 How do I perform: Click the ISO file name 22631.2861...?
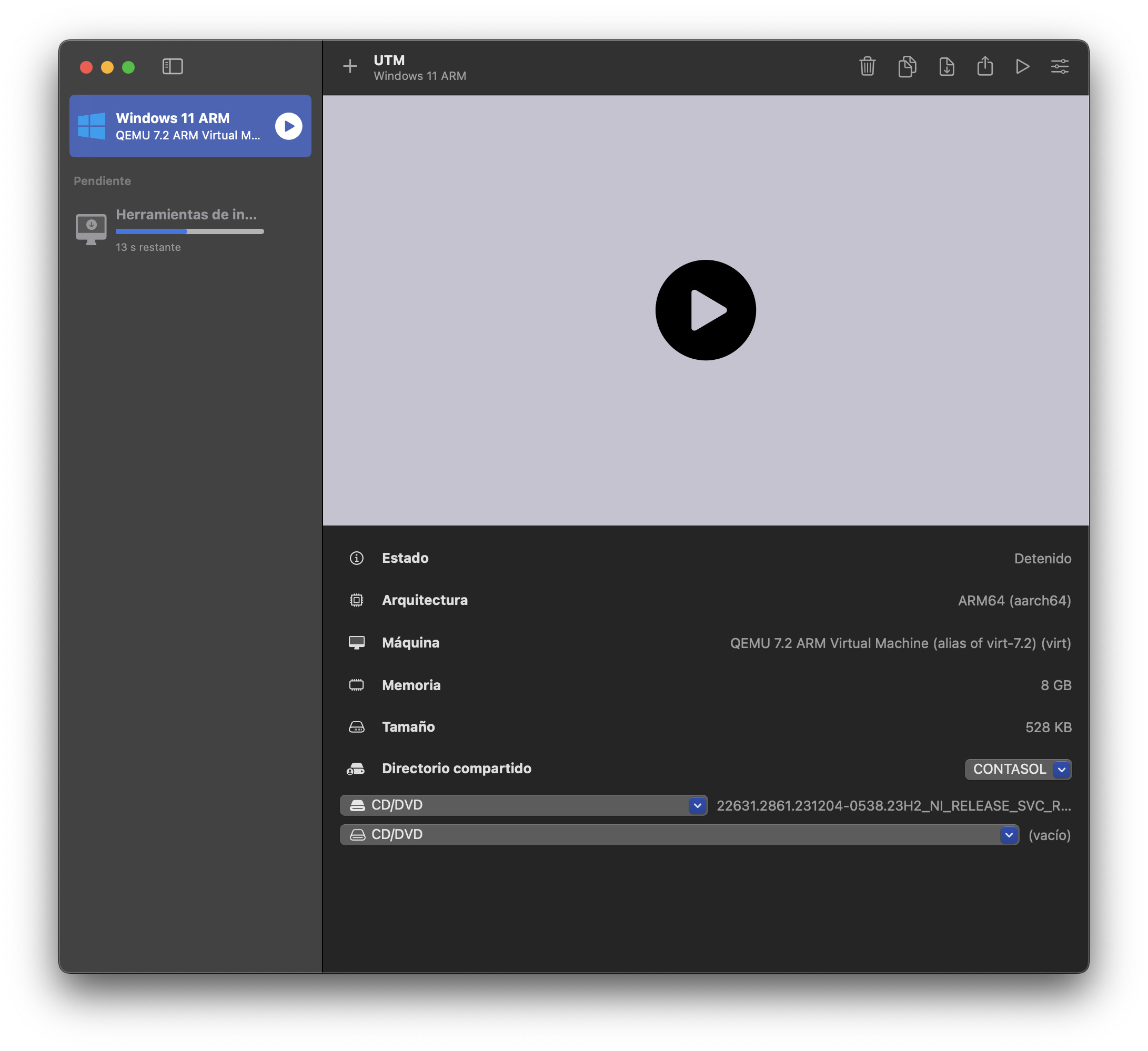pyautogui.click(x=893, y=806)
